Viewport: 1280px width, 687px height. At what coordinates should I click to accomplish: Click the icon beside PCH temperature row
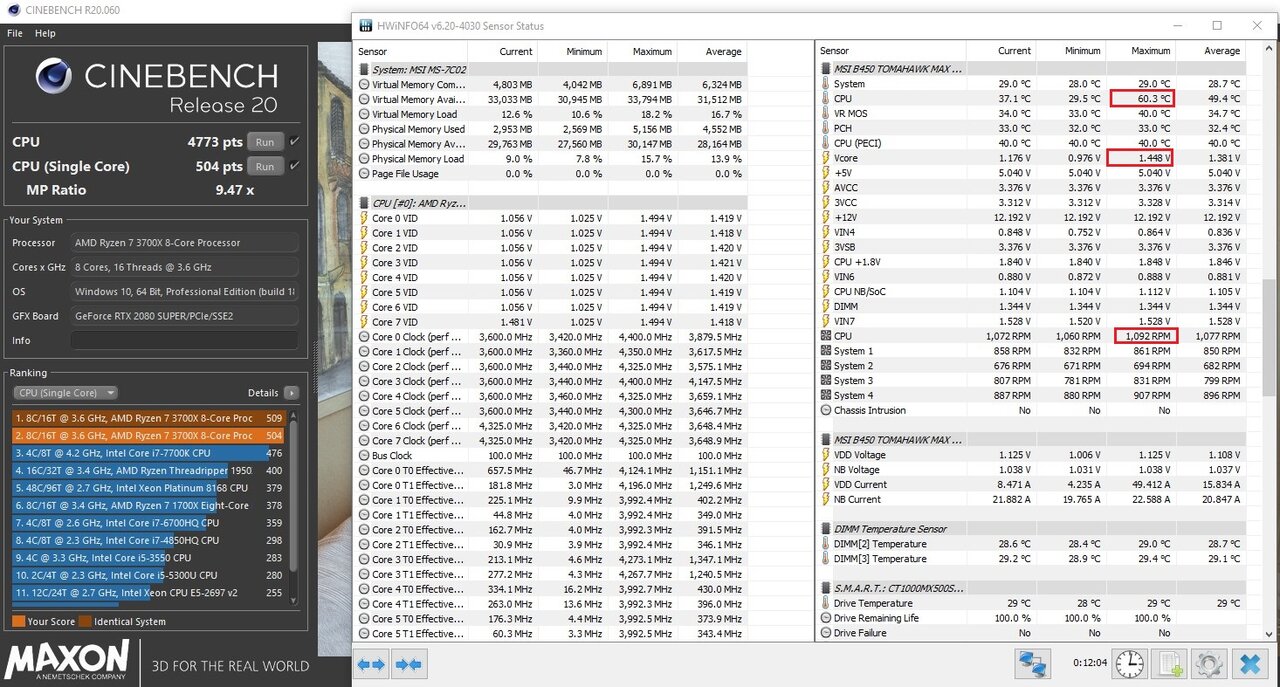(826, 129)
